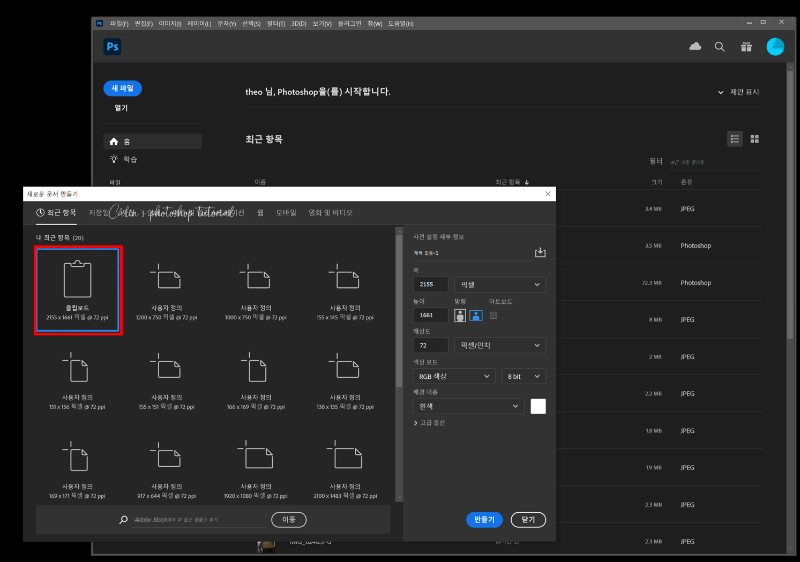Expand the 고급 옵션 advanced options
This screenshot has width=800, height=562.
(x=429, y=423)
